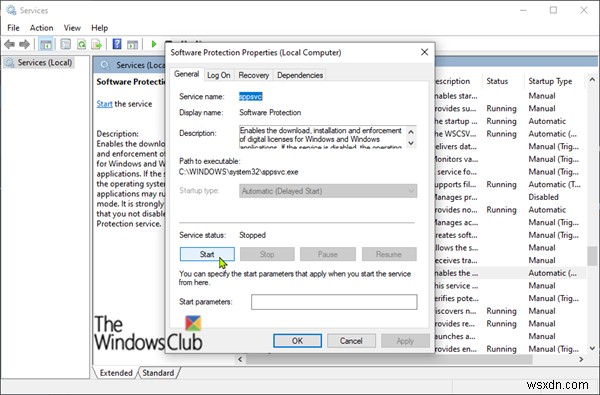This screenshot has width=600, height=395.
Task: Click the Description box's down scroll arrow
Action: [411, 143]
